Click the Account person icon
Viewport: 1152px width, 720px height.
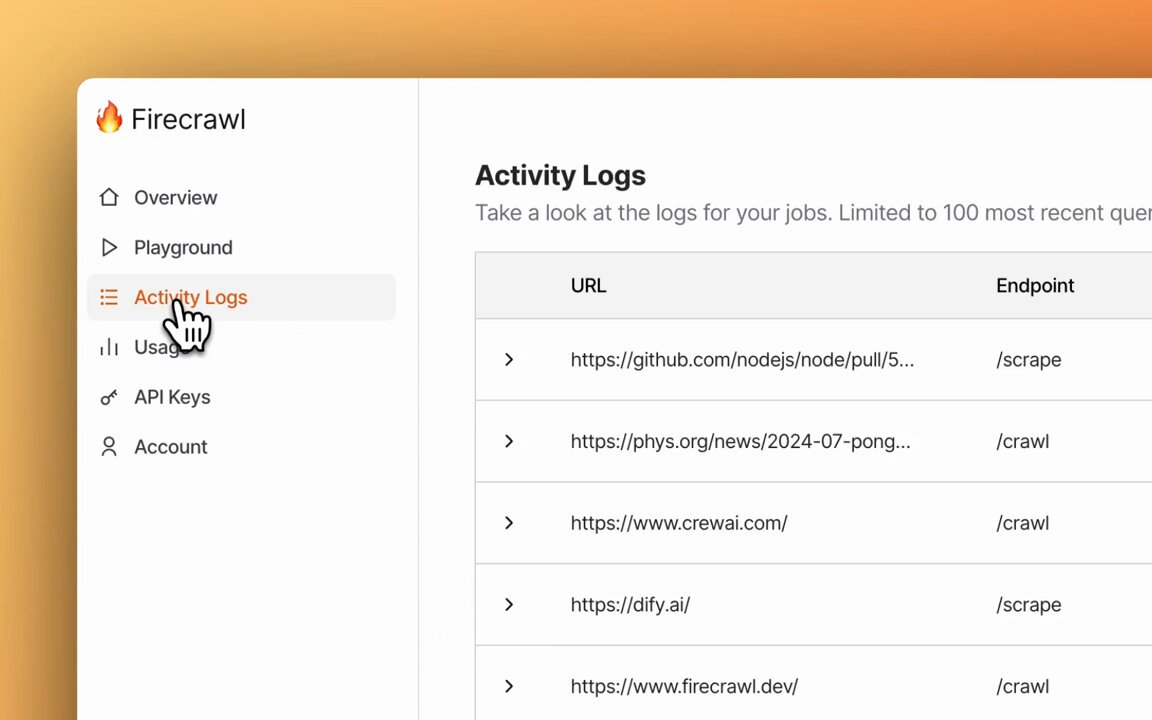tap(109, 447)
